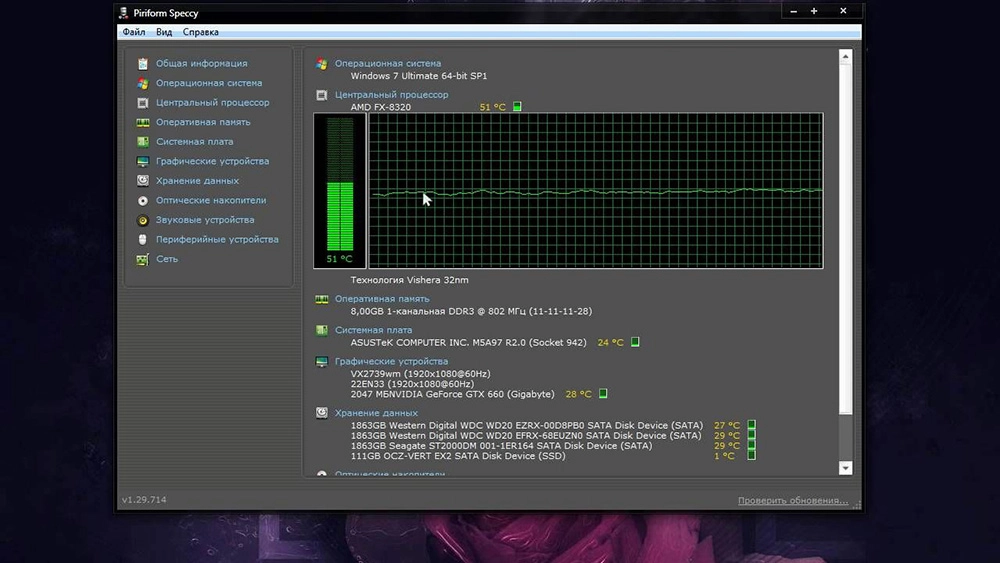Click the Звуковые устройства sidebar icon
The image size is (1000, 563).
pos(143,220)
